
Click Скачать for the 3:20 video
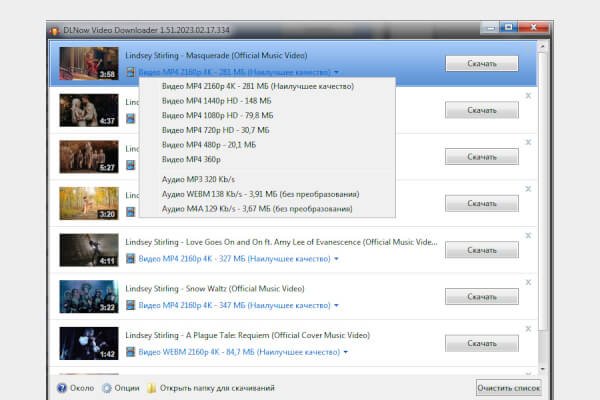tap(482, 203)
